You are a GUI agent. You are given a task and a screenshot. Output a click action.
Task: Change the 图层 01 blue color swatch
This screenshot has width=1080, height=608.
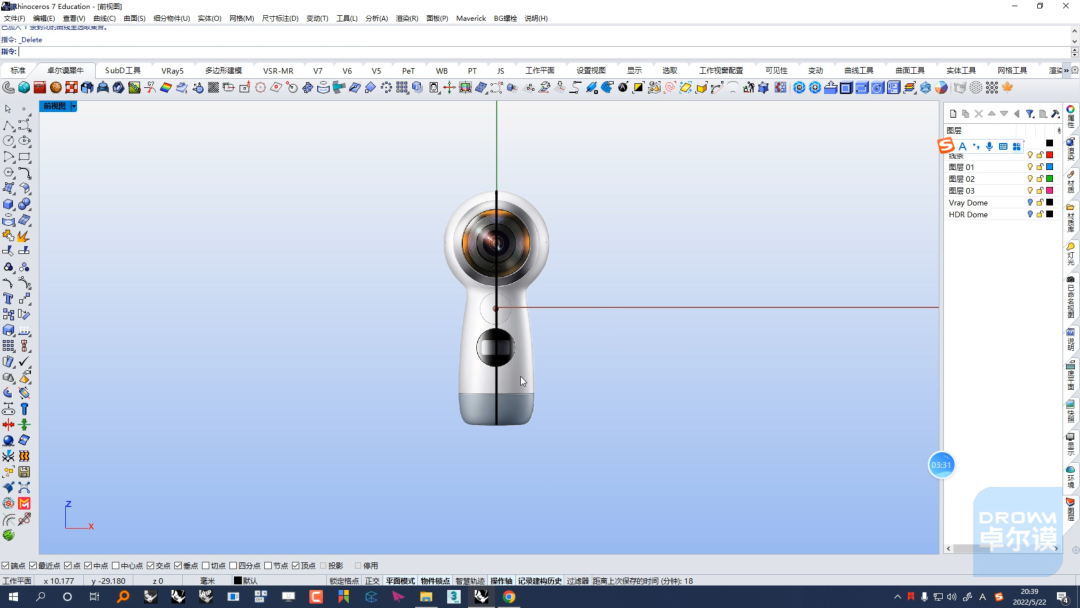[x=1050, y=167]
